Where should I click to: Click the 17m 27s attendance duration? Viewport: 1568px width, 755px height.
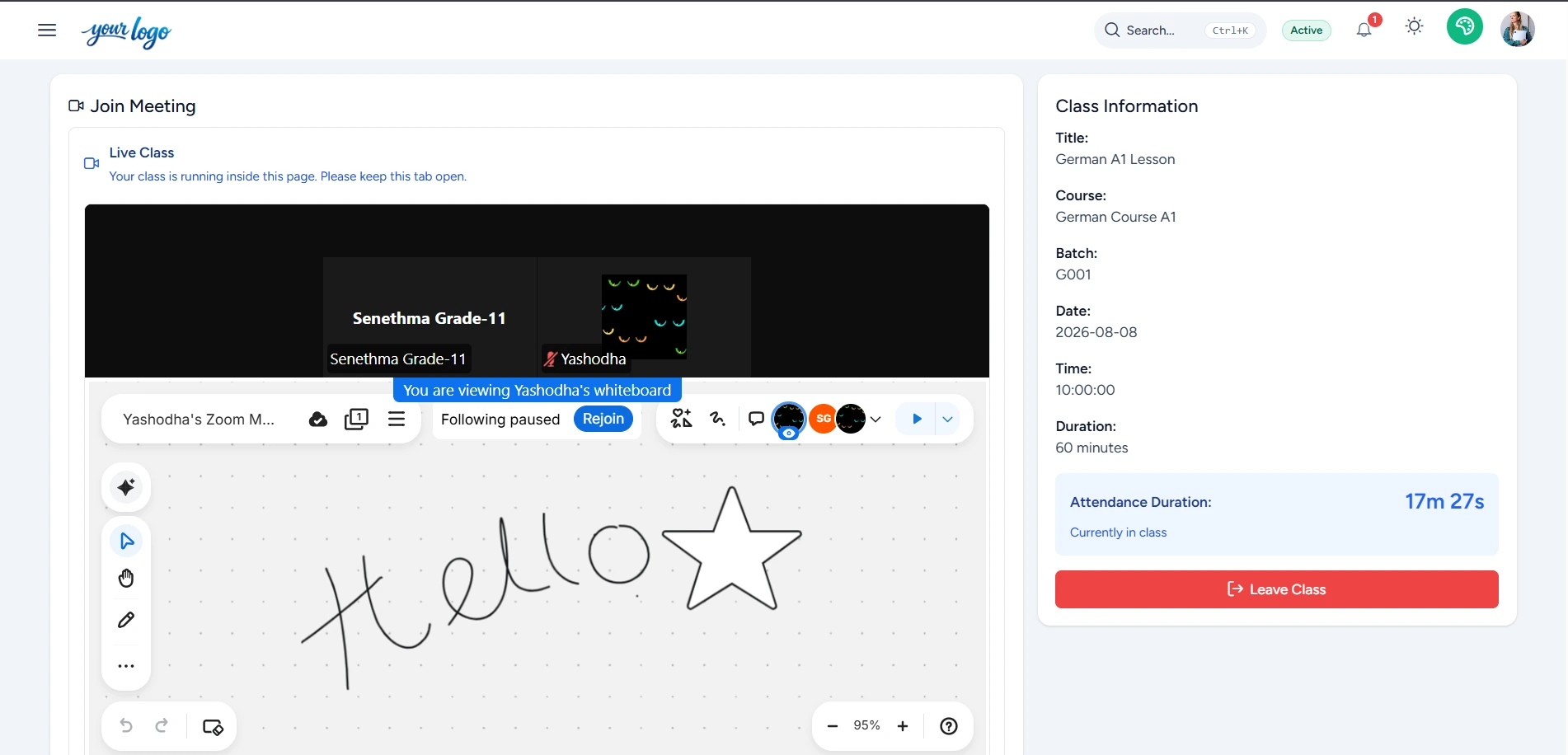tap(1444, 501)
